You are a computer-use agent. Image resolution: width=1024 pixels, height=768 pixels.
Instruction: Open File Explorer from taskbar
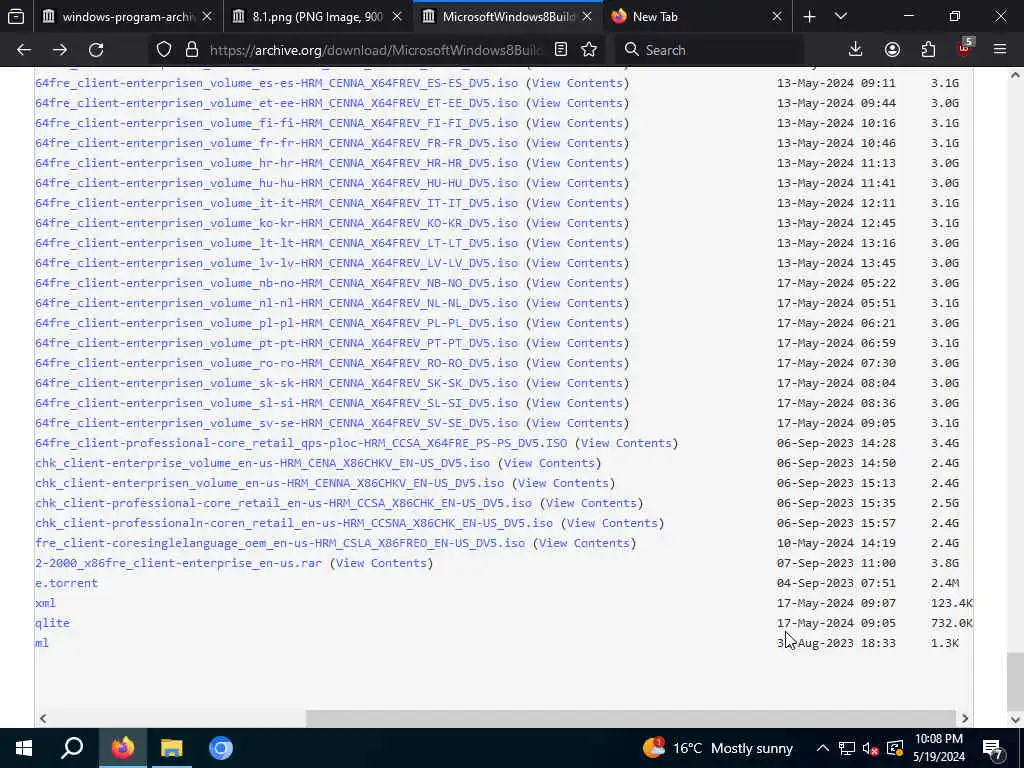172,748
